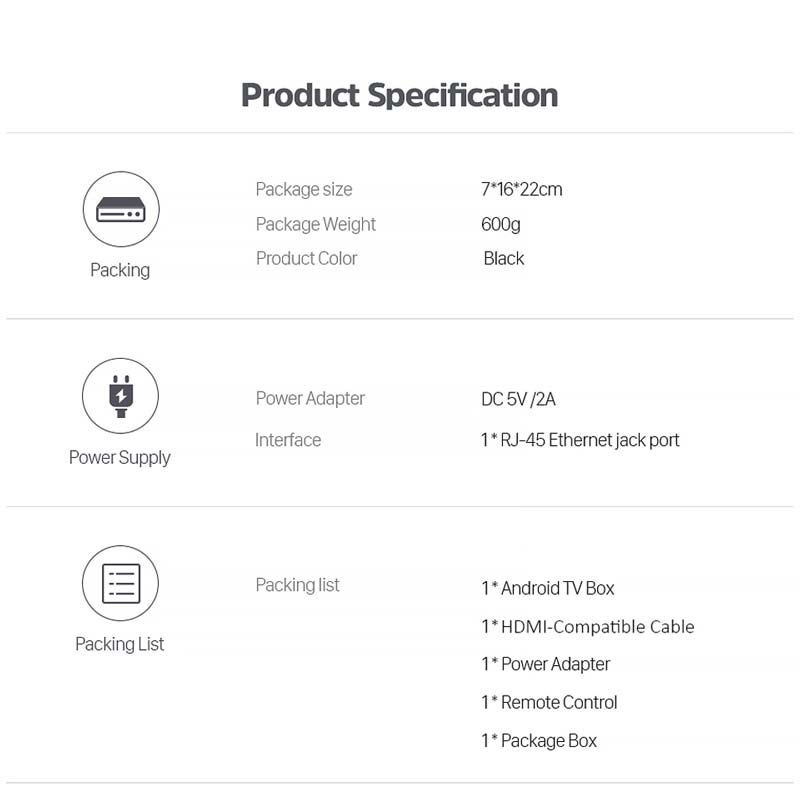
Task: Click the HDMI-Compatible Cable list item
Action: click(x=588, y=627)
